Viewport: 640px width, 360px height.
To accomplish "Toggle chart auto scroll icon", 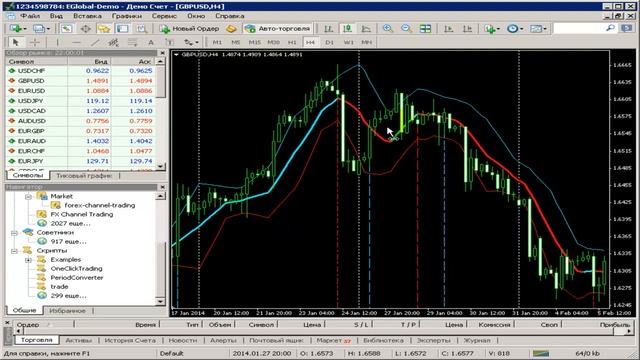I will pyautogui.click(x=448, y=29).
